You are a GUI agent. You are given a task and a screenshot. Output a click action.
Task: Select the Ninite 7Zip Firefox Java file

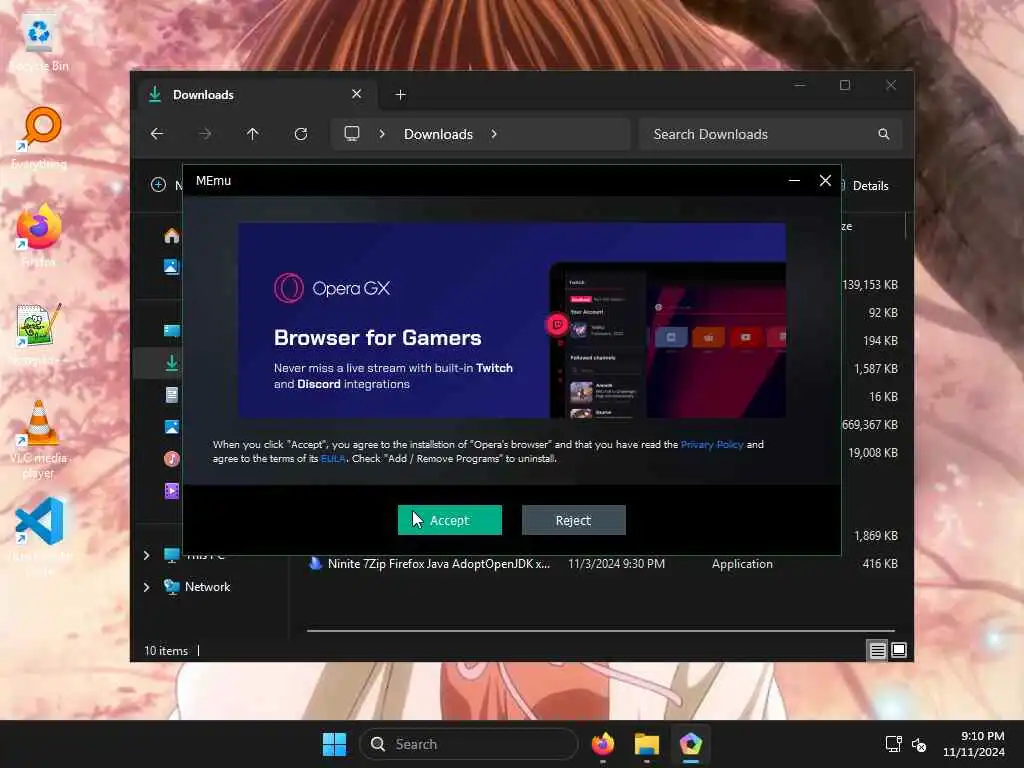pyautogui.click(x=439, y=564)
